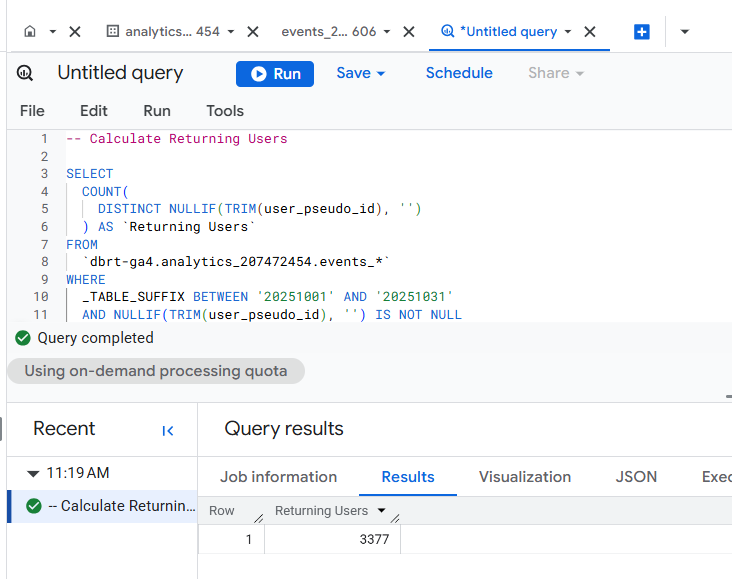
Task: Click the Schedule button
Action: click(x=459, y=73)
